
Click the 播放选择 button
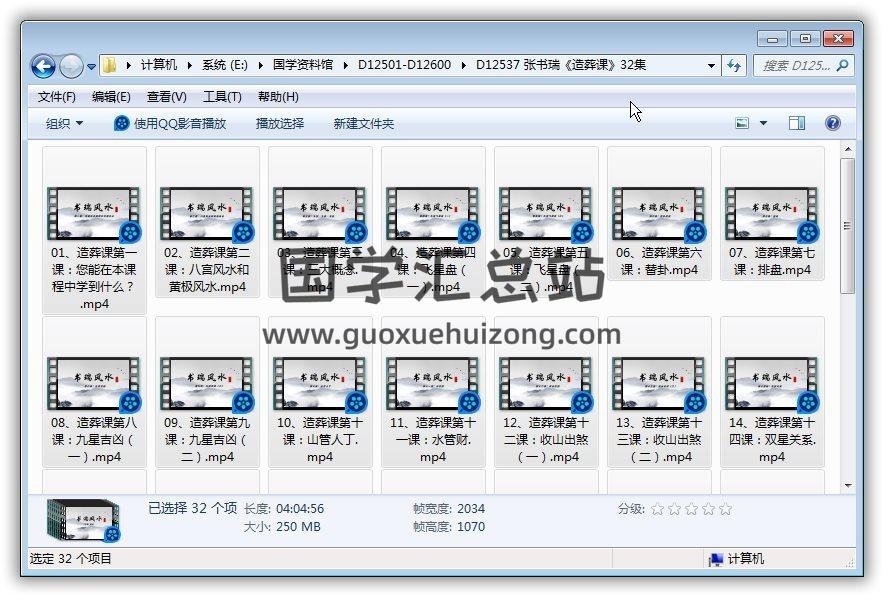click(280, 123)
